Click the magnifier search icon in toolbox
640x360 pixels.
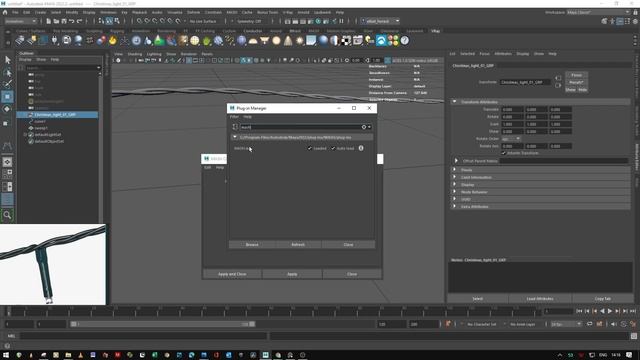click(x=7, y=215)
